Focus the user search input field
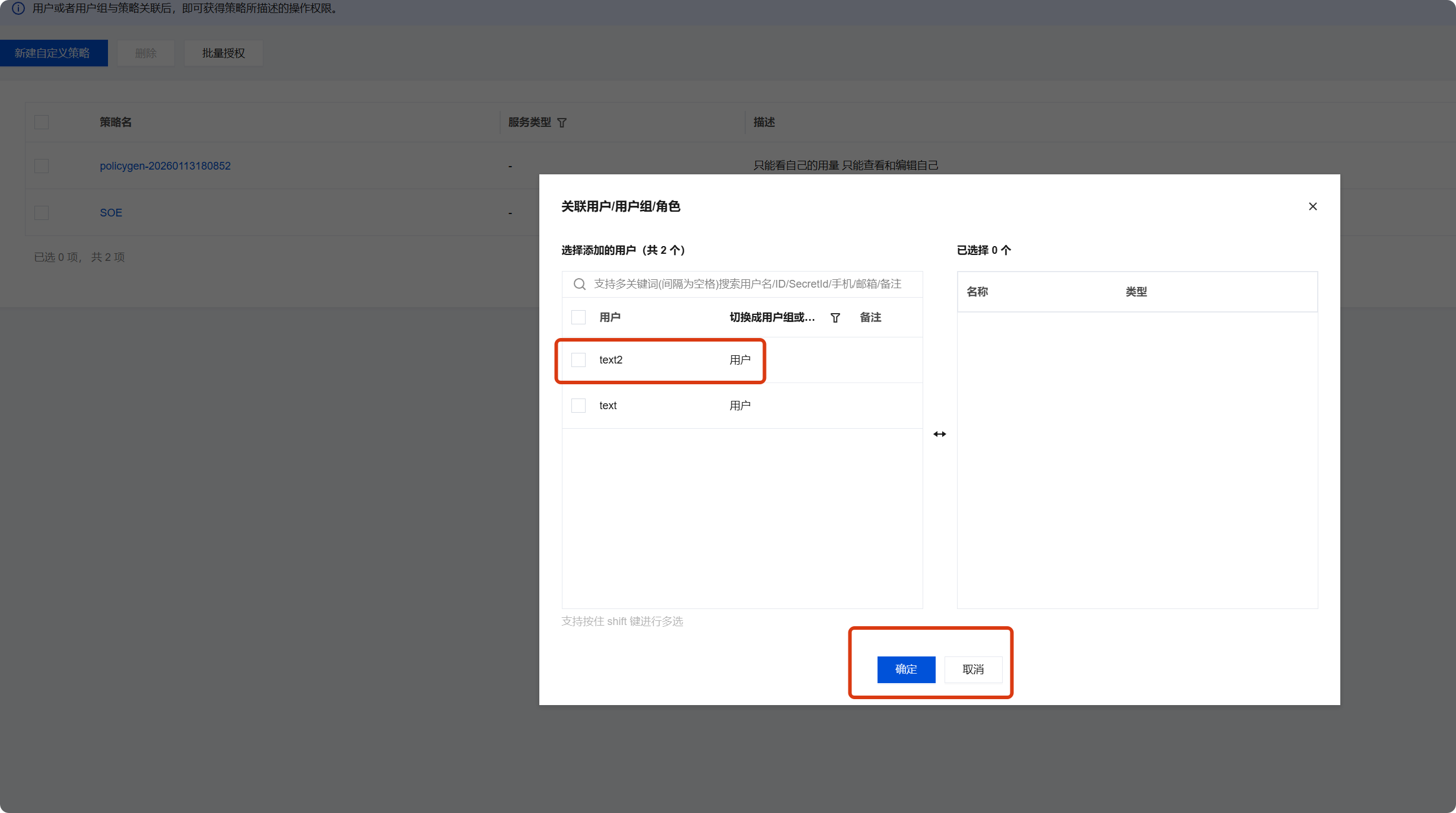 click(x=748, y=284)
